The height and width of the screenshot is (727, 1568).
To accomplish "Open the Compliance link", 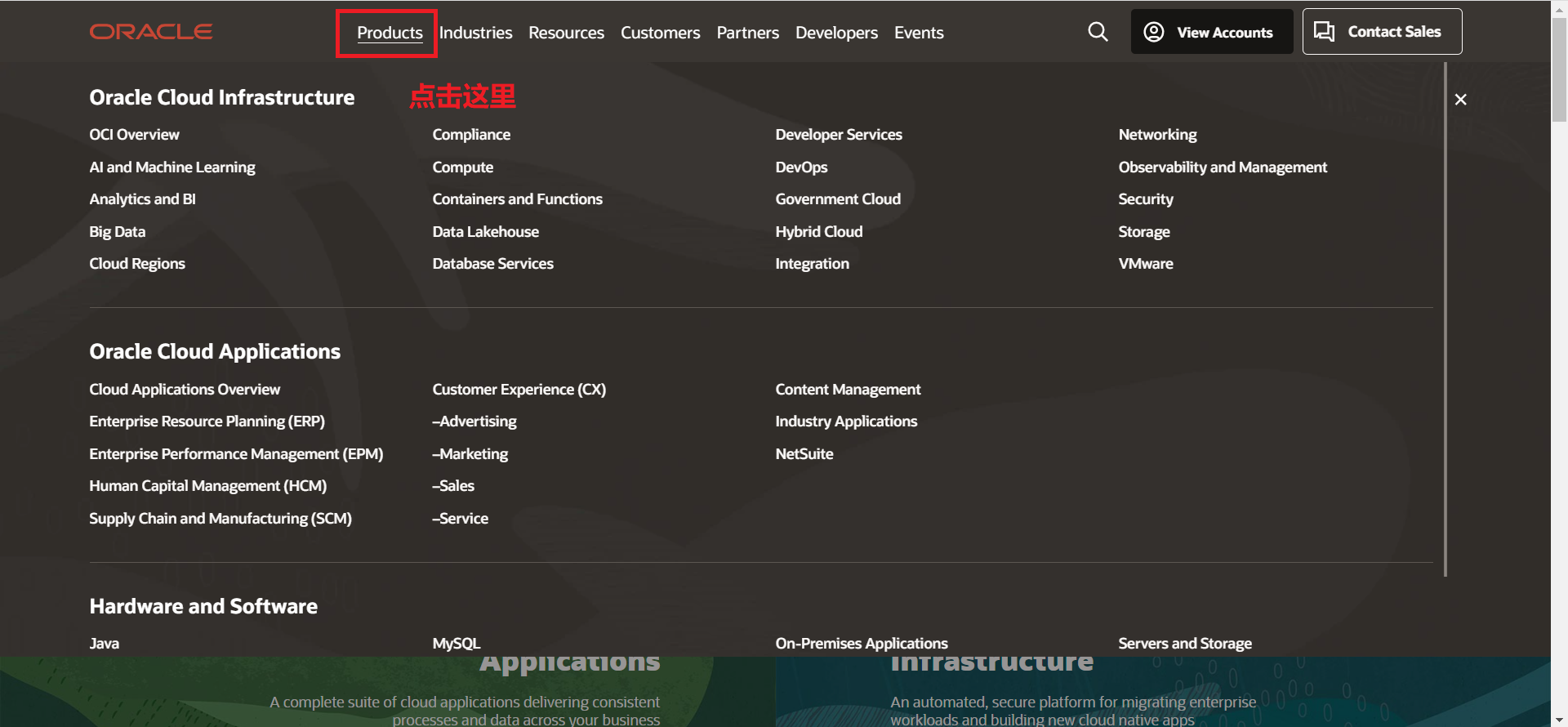I will tap(471, 135).
